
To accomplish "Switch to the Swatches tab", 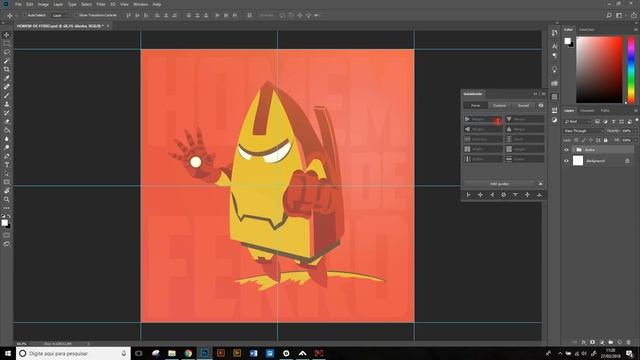I will click(x=587, y=30).
